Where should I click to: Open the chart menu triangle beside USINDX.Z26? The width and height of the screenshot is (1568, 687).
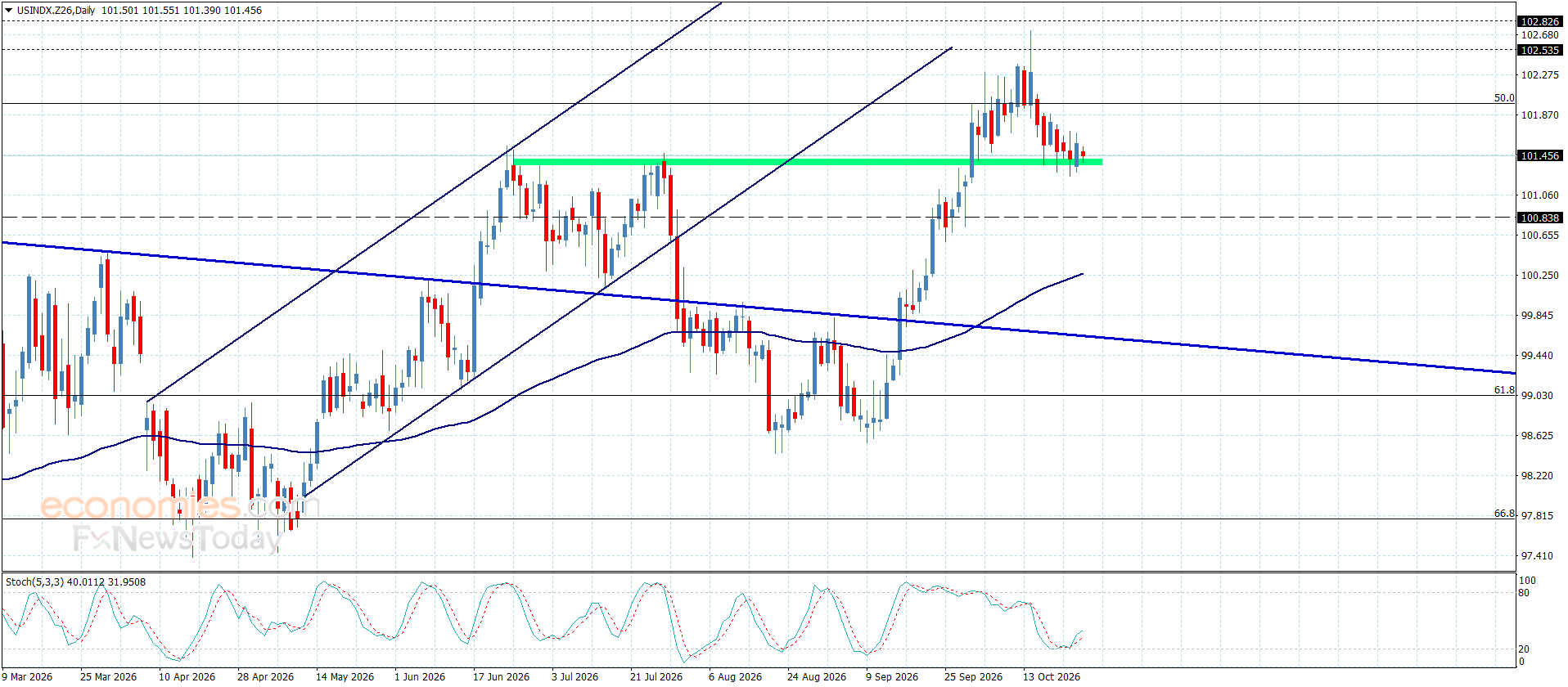pyautogui.click(x=9, y=11)
